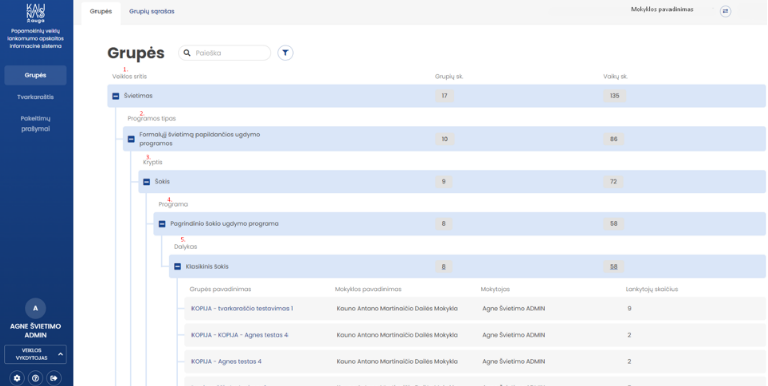Click the Kauno logo in the sidebar
768x386 pixels.
[35, 14]
